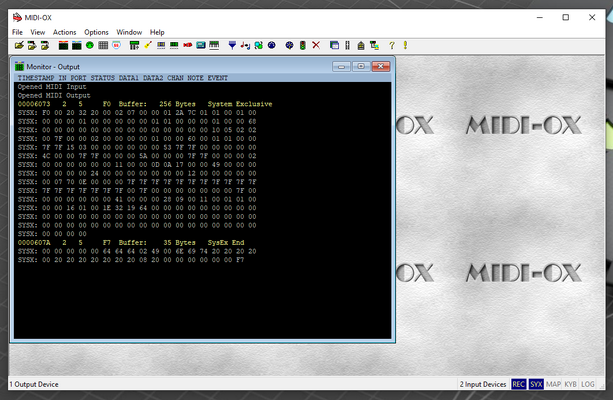Click the Monitor - Output window icon
The image size is (613, 400).
tap(19, 66)
